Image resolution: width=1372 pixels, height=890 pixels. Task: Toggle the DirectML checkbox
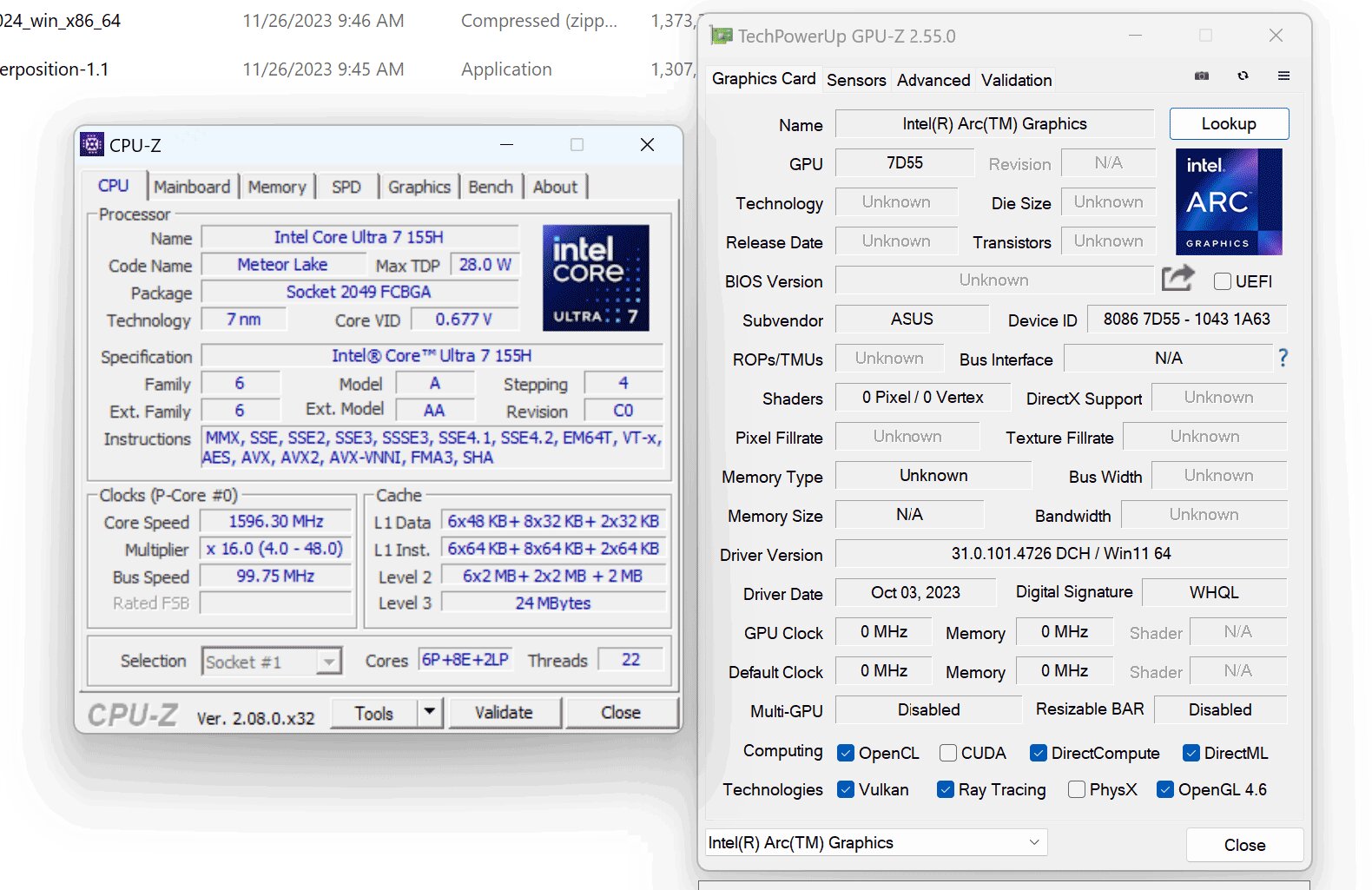[1191, 753]
